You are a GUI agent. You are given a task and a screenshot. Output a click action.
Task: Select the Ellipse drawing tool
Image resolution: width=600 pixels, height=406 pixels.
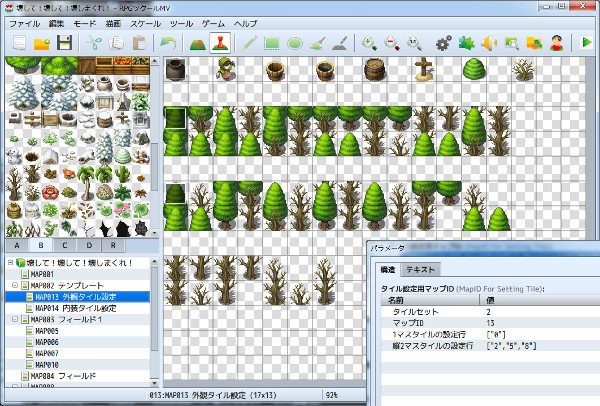tap(295, 43)
